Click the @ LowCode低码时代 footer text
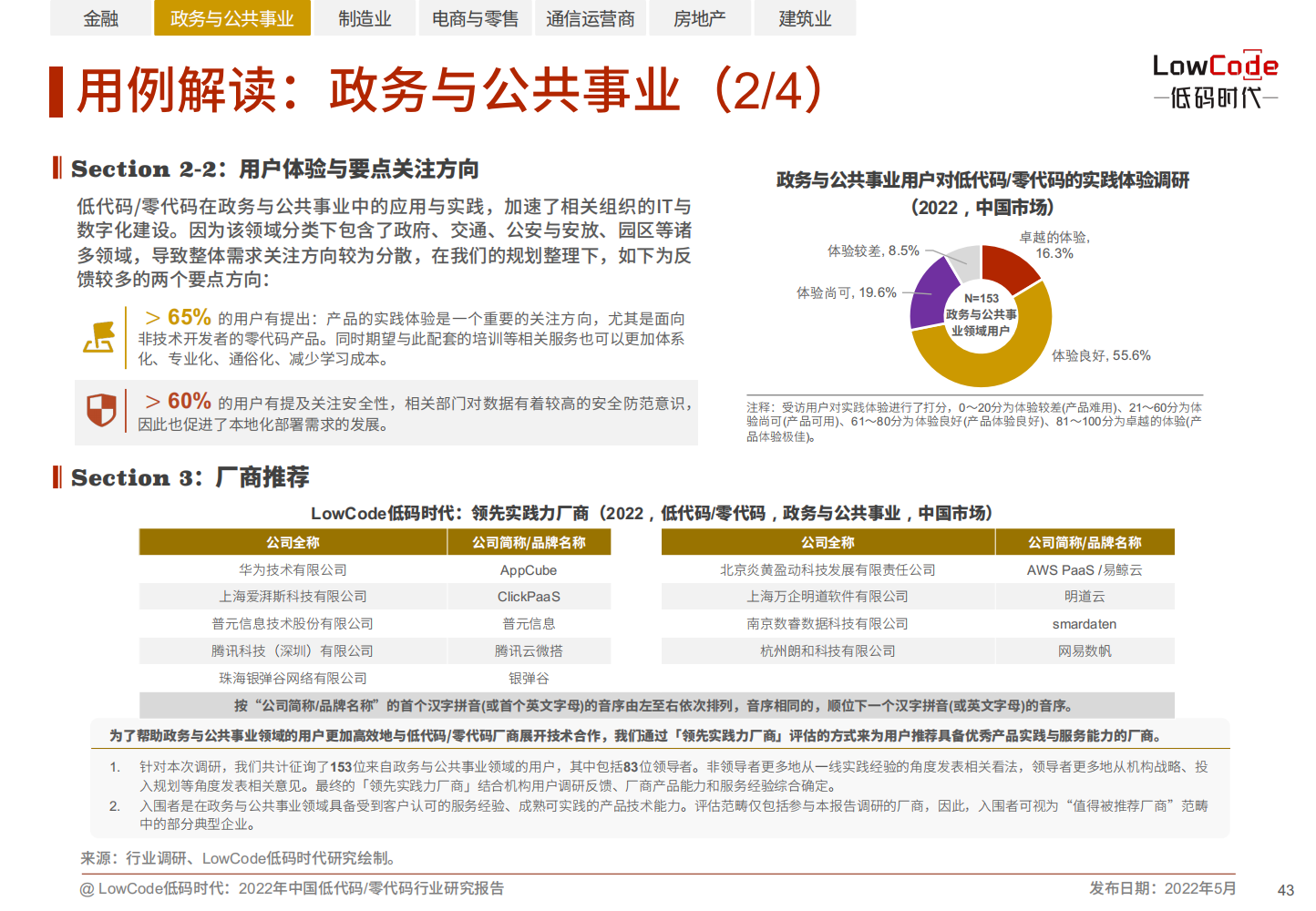Screen dimensions: 1316x911 (x=292, y=888)
